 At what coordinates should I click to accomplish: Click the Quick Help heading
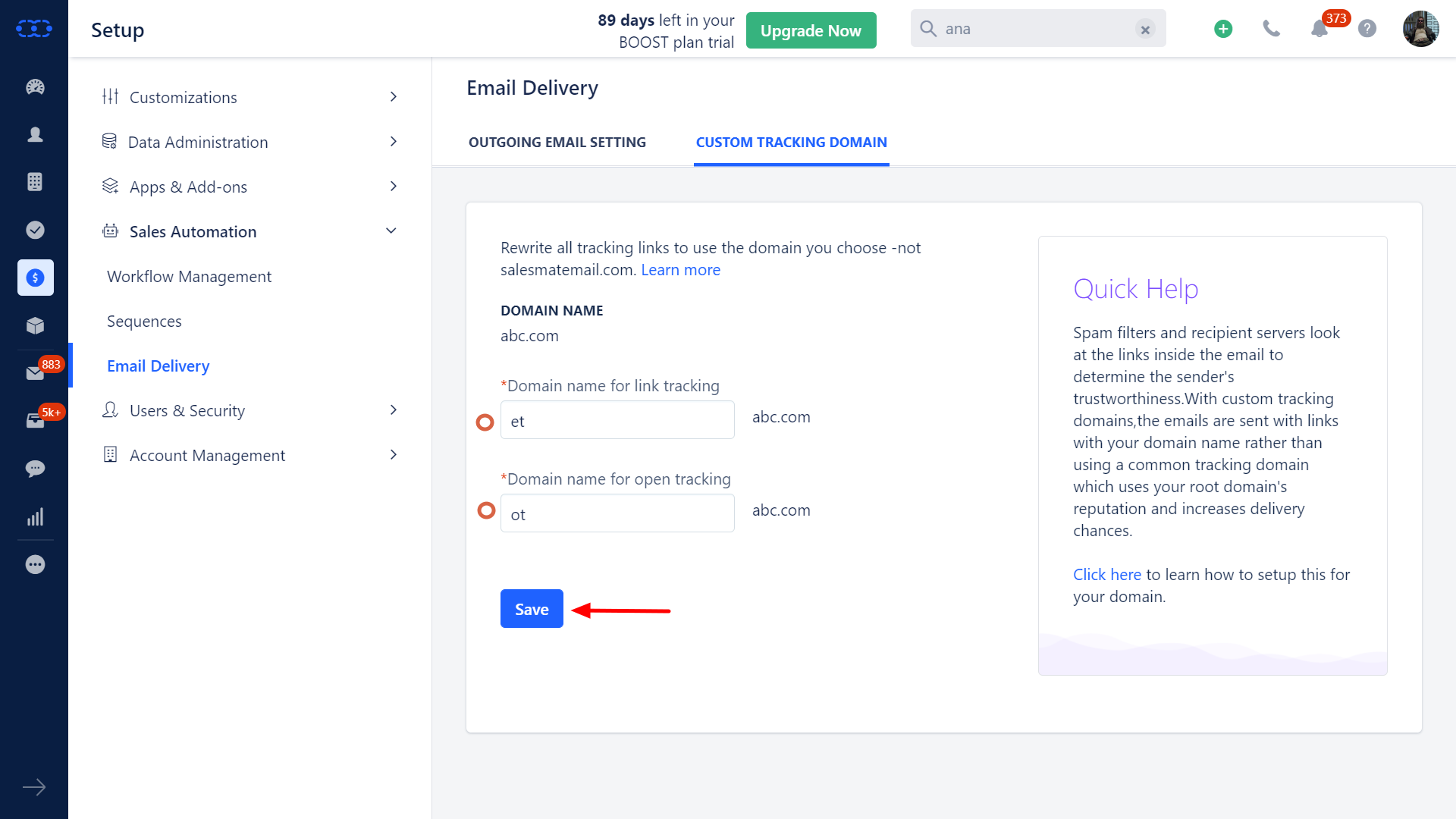coord(1135,289)
